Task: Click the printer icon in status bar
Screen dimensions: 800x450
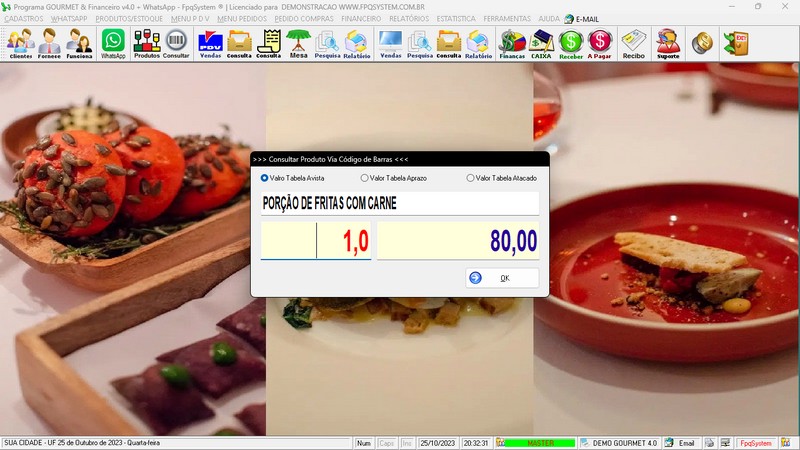Action: click(x=710, y=443)
